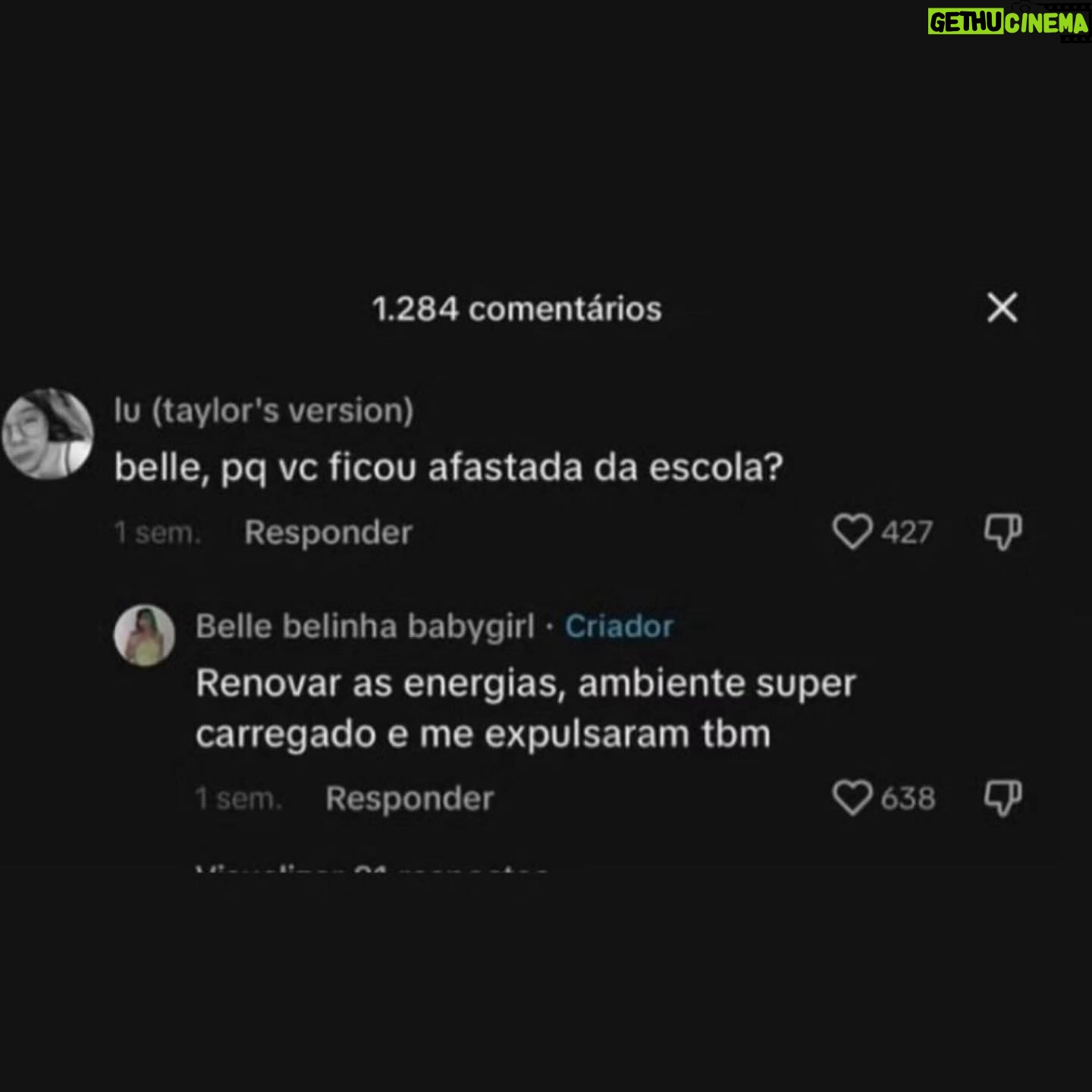Dislike Belle's reply with thumbs-down icon
This screenshot has width=1092, height=1092.
(x=1003, y=798)
